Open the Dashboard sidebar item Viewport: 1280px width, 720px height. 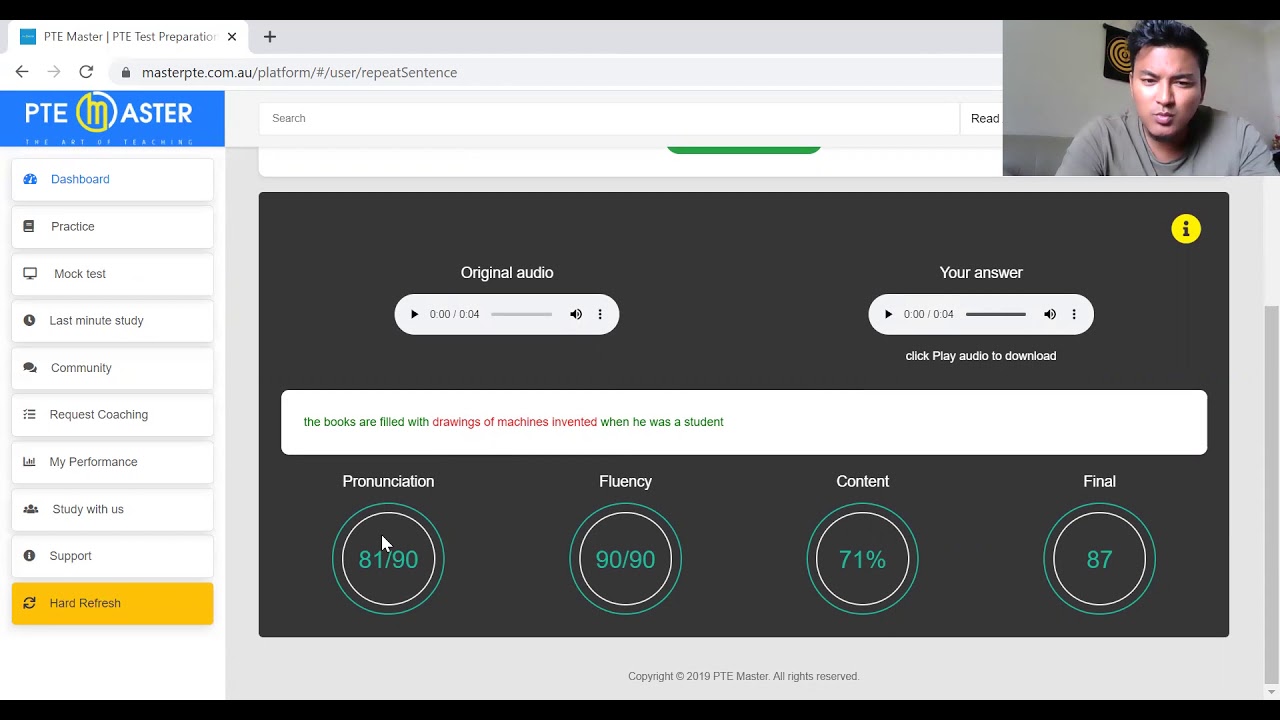pos(112,179)
